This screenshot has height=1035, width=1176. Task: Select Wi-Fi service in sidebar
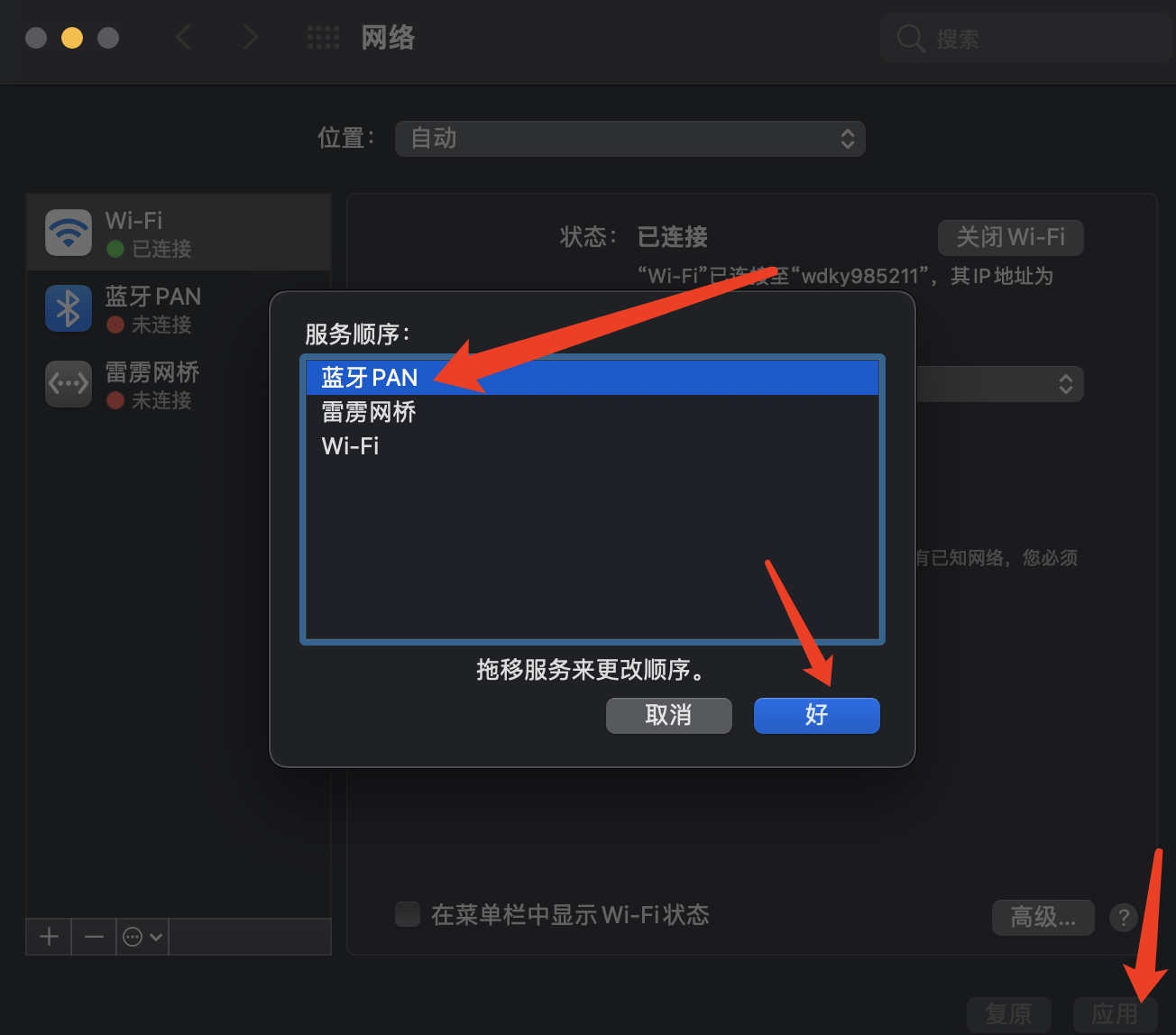(x=179, y=233)
